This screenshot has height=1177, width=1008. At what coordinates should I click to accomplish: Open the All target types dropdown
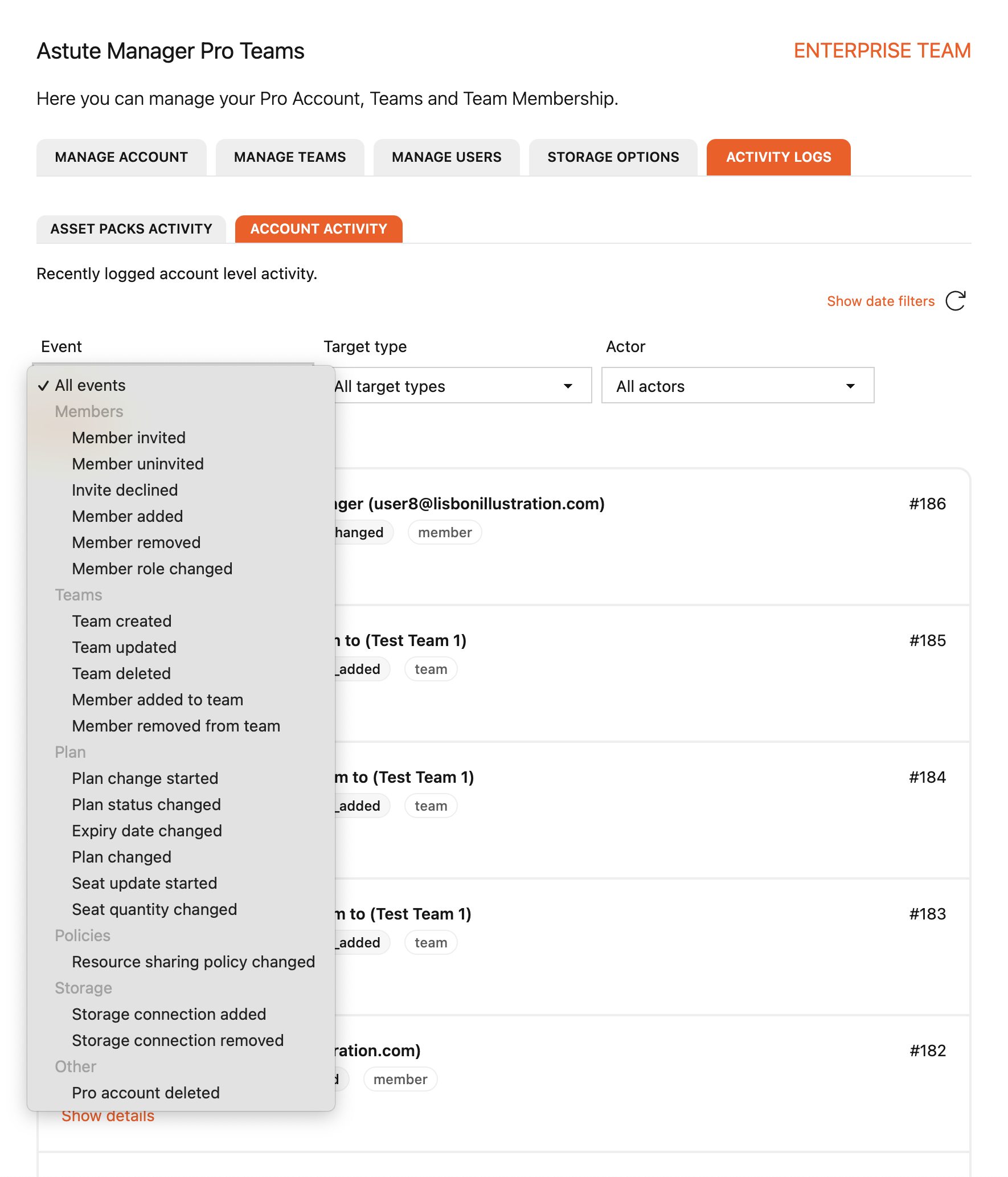click(462, 386)
